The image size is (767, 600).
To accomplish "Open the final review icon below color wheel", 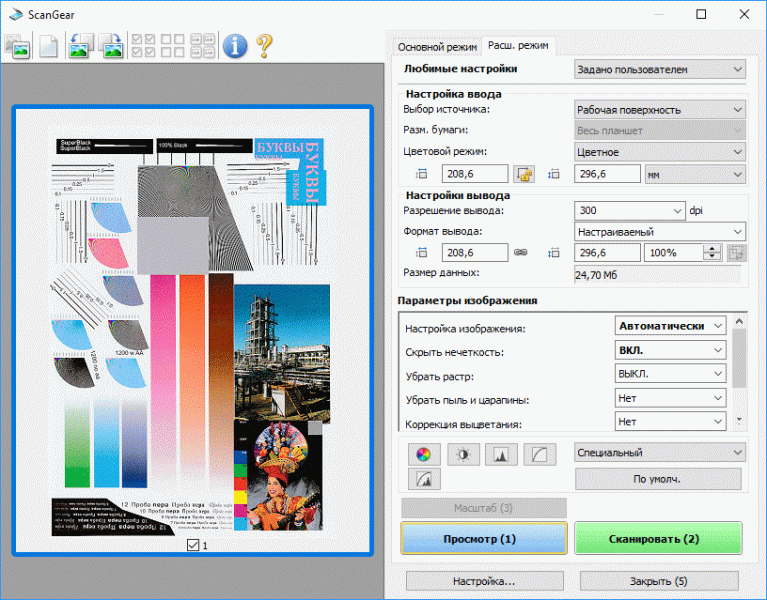I will click(x=423, y=479).
